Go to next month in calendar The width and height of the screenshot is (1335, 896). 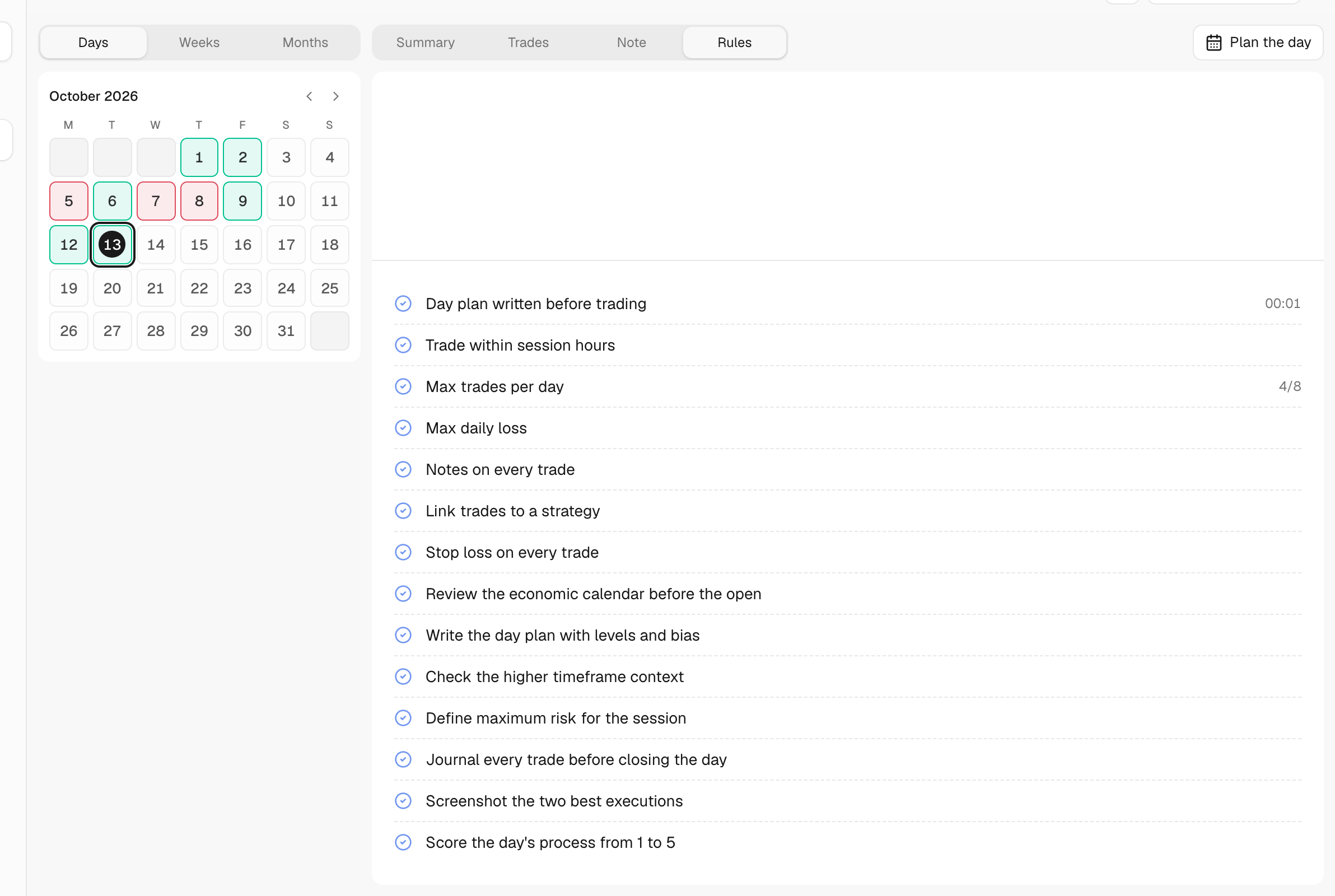[x=336, y=96]
